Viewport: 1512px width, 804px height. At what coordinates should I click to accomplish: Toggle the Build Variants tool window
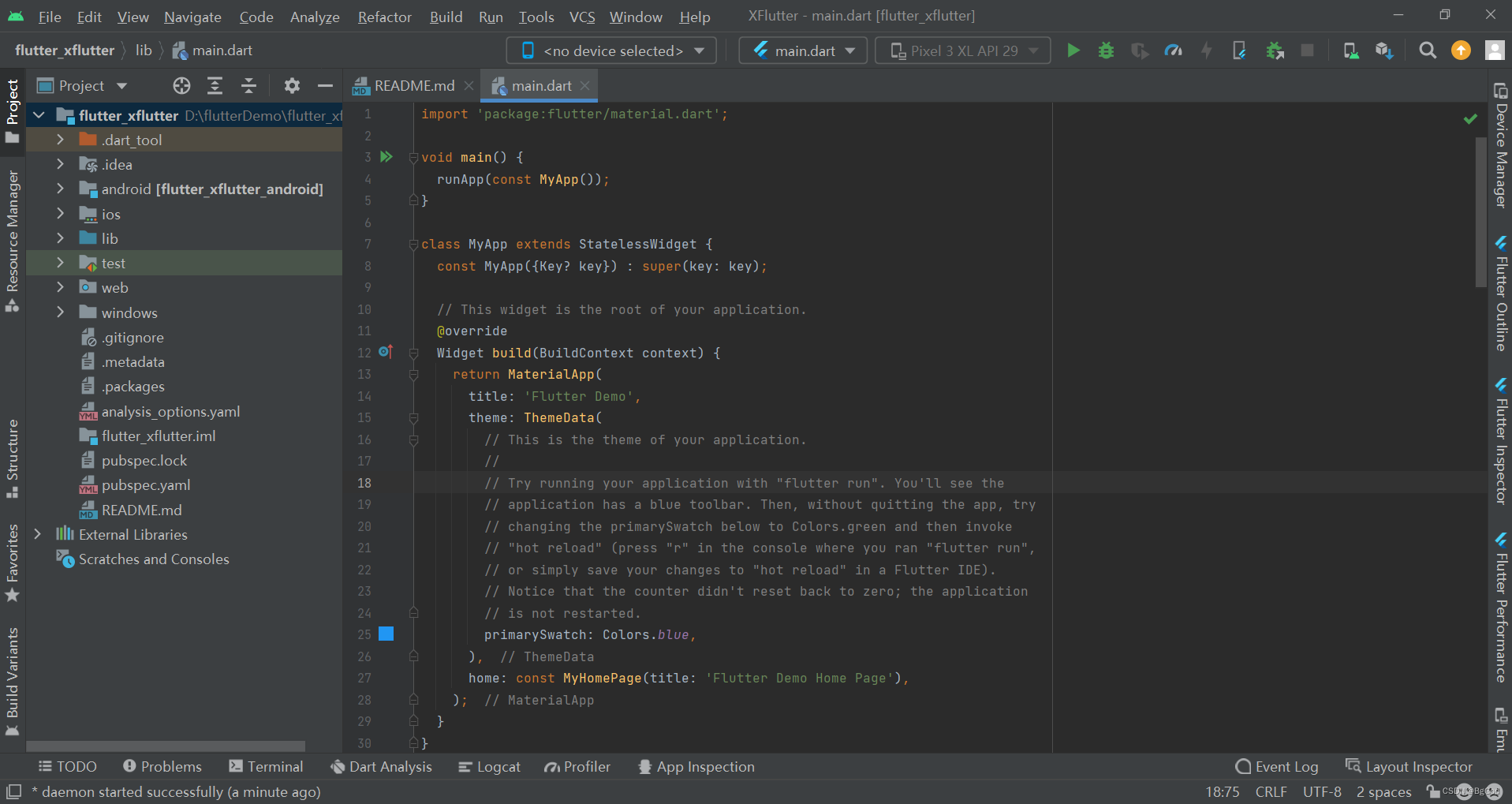12,682
